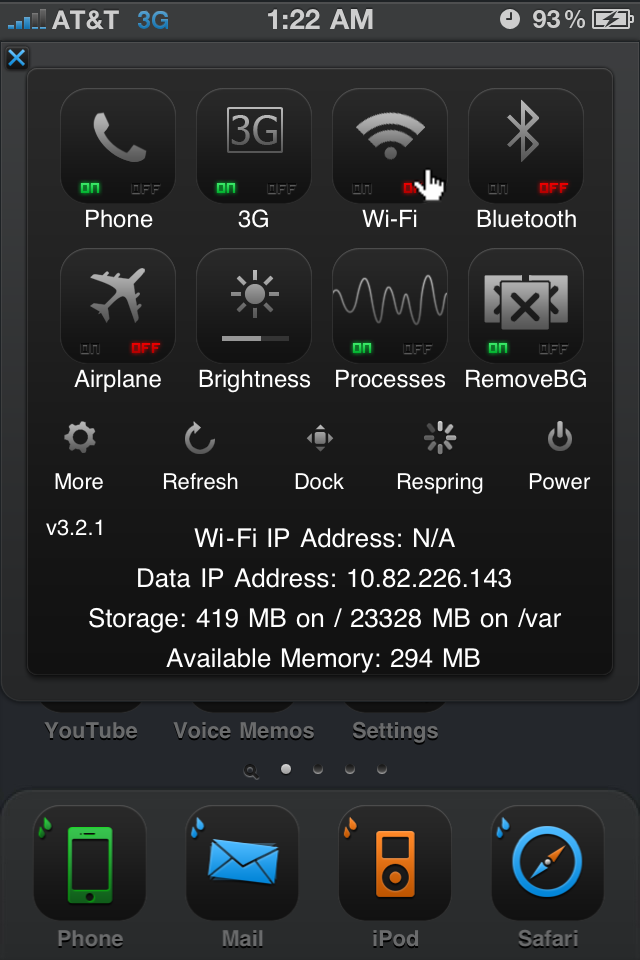Tap the 1:22 AM clock

pyautogui.click(x=320, y=20)
